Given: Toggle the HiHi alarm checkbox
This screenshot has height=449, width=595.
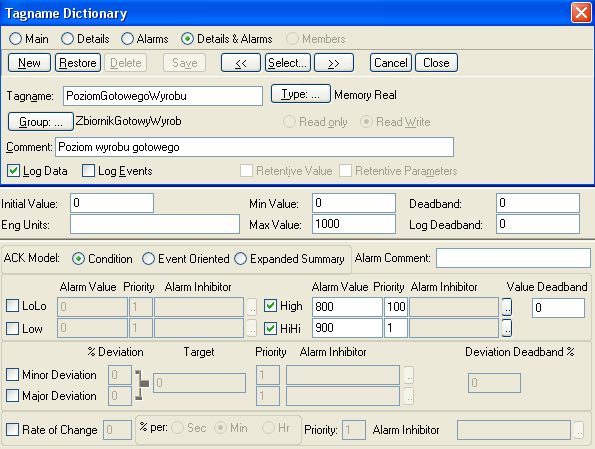Looking at the screenshot, I should (x=270, y=328).
